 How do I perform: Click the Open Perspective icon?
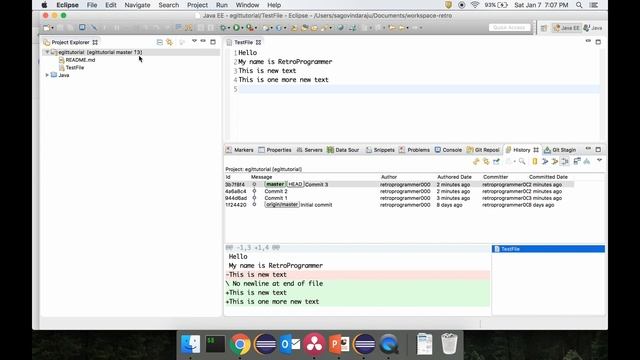pyautogui.click(x=544, y=28)
